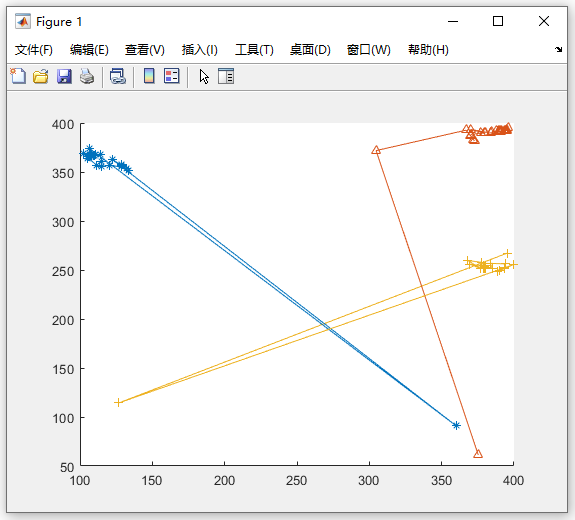This screenshot has height=520, width=575.
Task: Insert colorbar from the toolbar
Action: (149, 76)
